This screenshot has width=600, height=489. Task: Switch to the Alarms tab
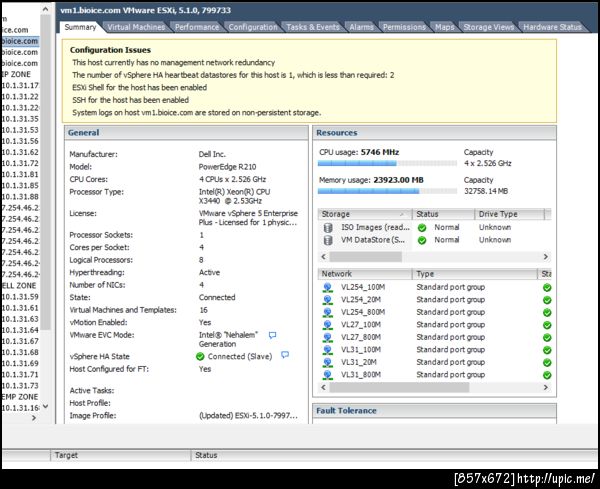tap(361, 27)
